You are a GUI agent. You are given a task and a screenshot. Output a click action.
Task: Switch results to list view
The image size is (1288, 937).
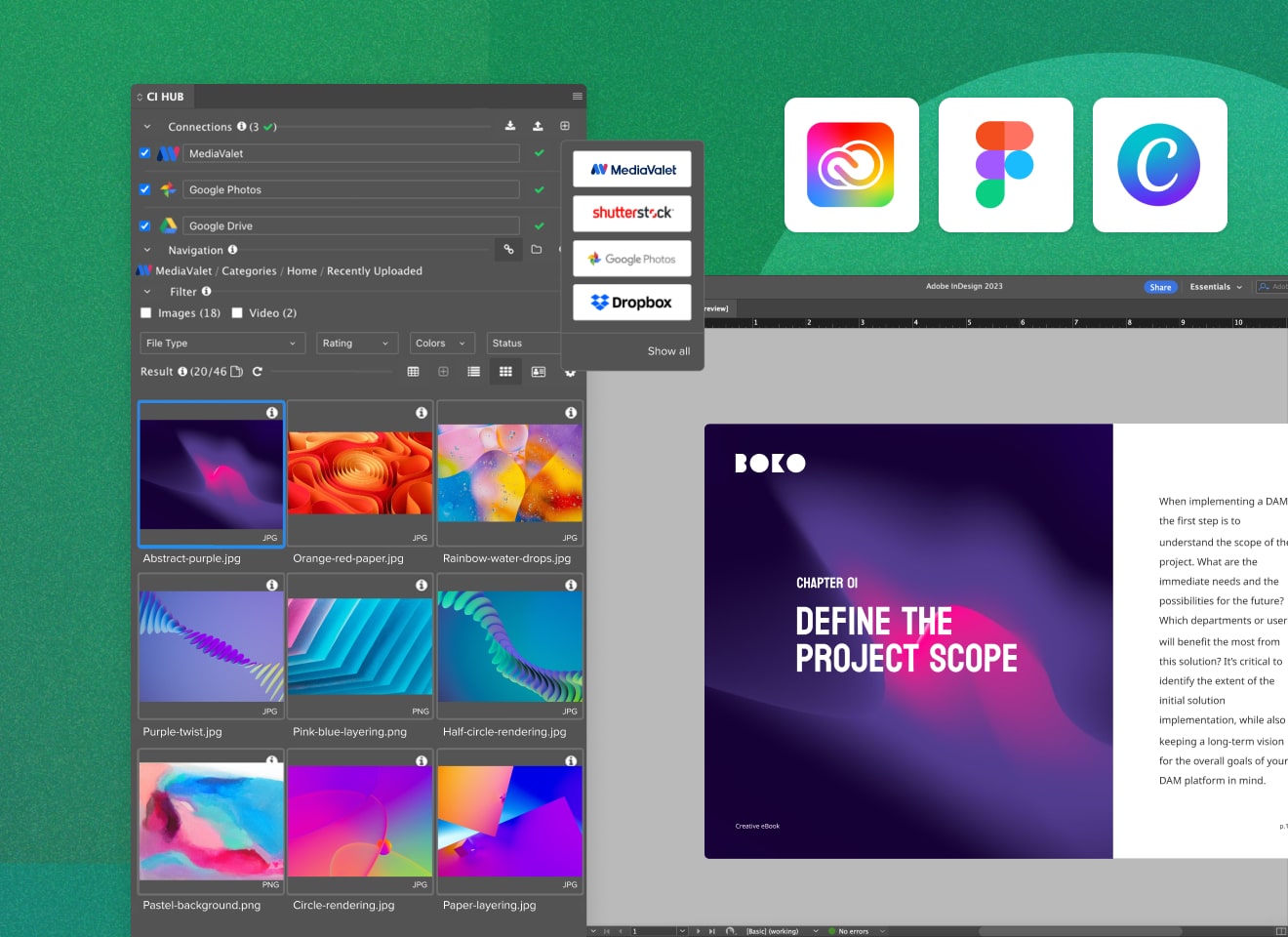(473, 372)
